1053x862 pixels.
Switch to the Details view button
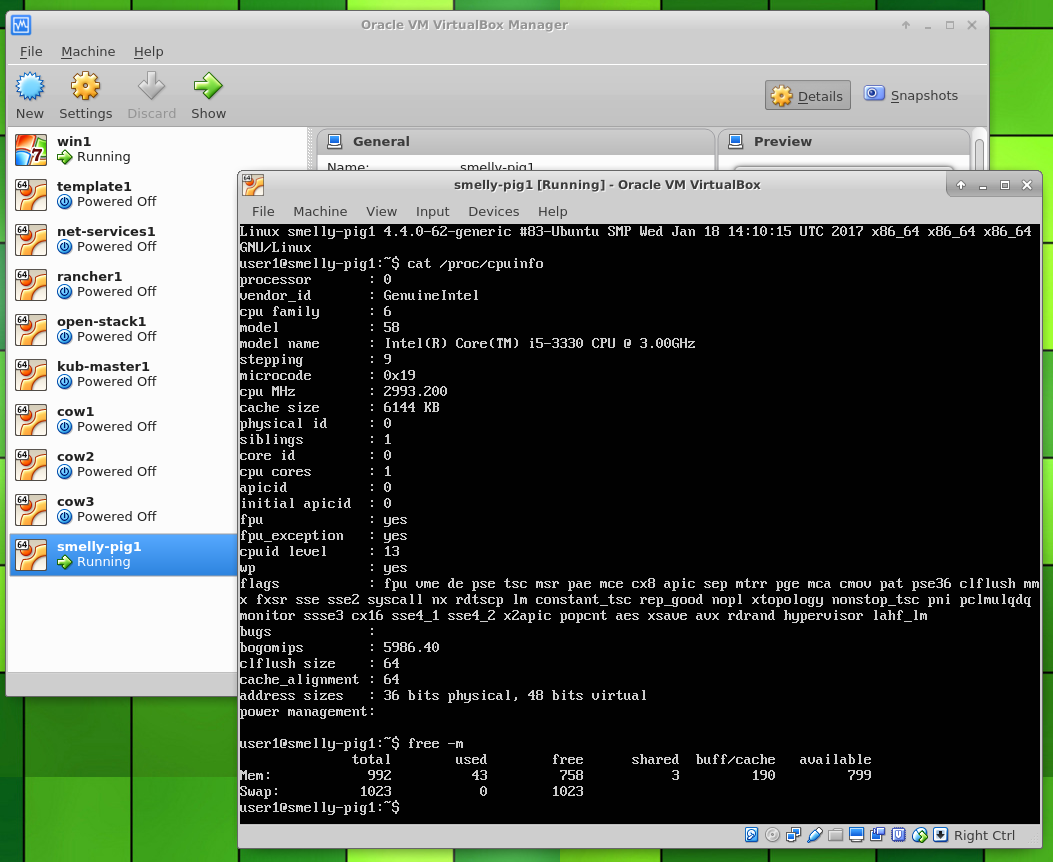(808, 95)
